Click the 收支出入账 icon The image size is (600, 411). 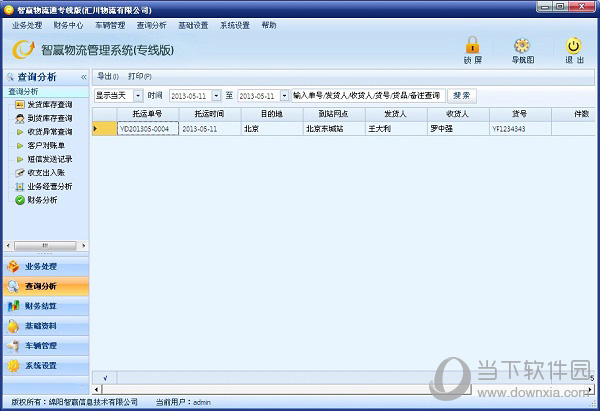[20, 173]
